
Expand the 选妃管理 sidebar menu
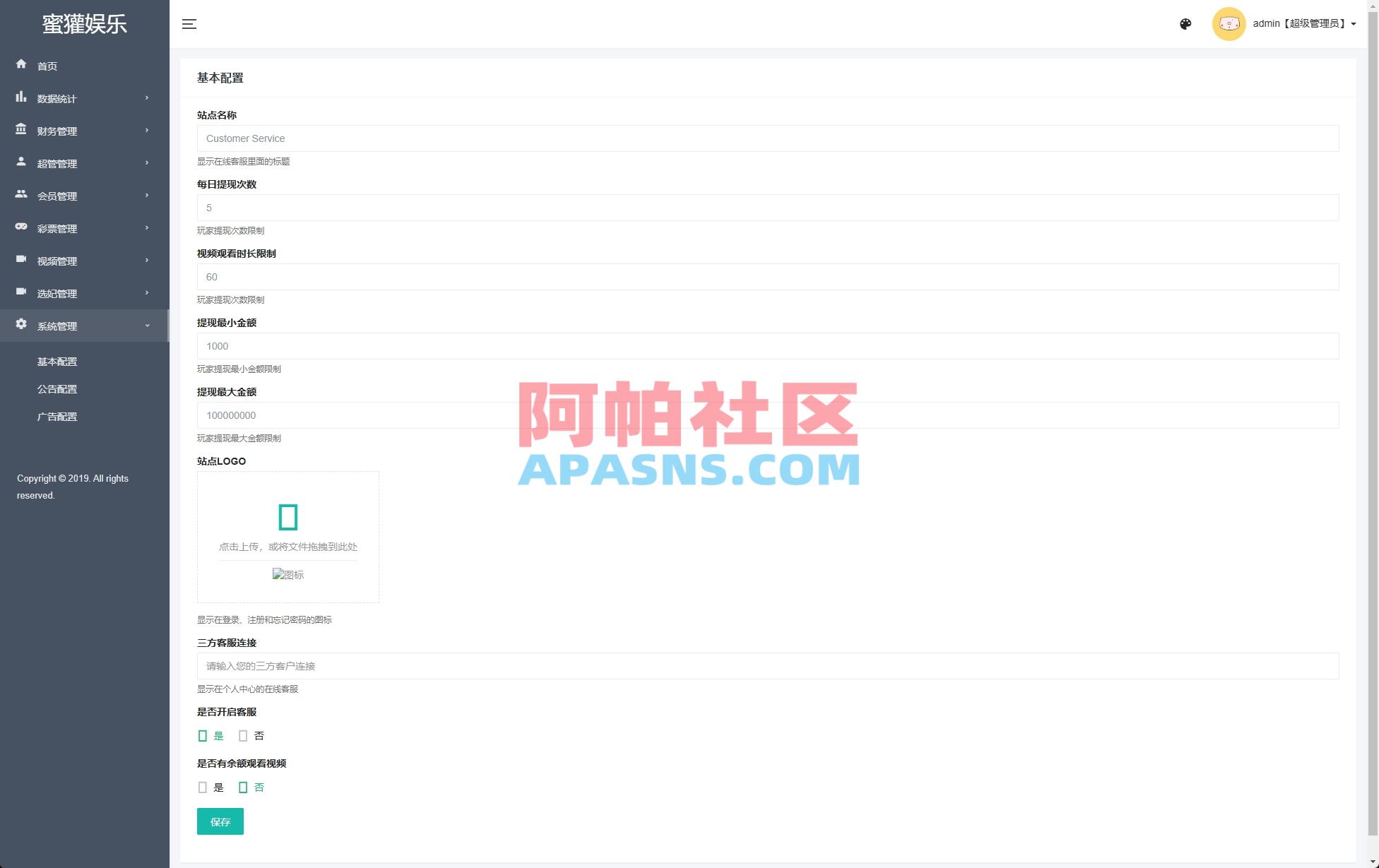pyautogui.click(x=57, y=292)
